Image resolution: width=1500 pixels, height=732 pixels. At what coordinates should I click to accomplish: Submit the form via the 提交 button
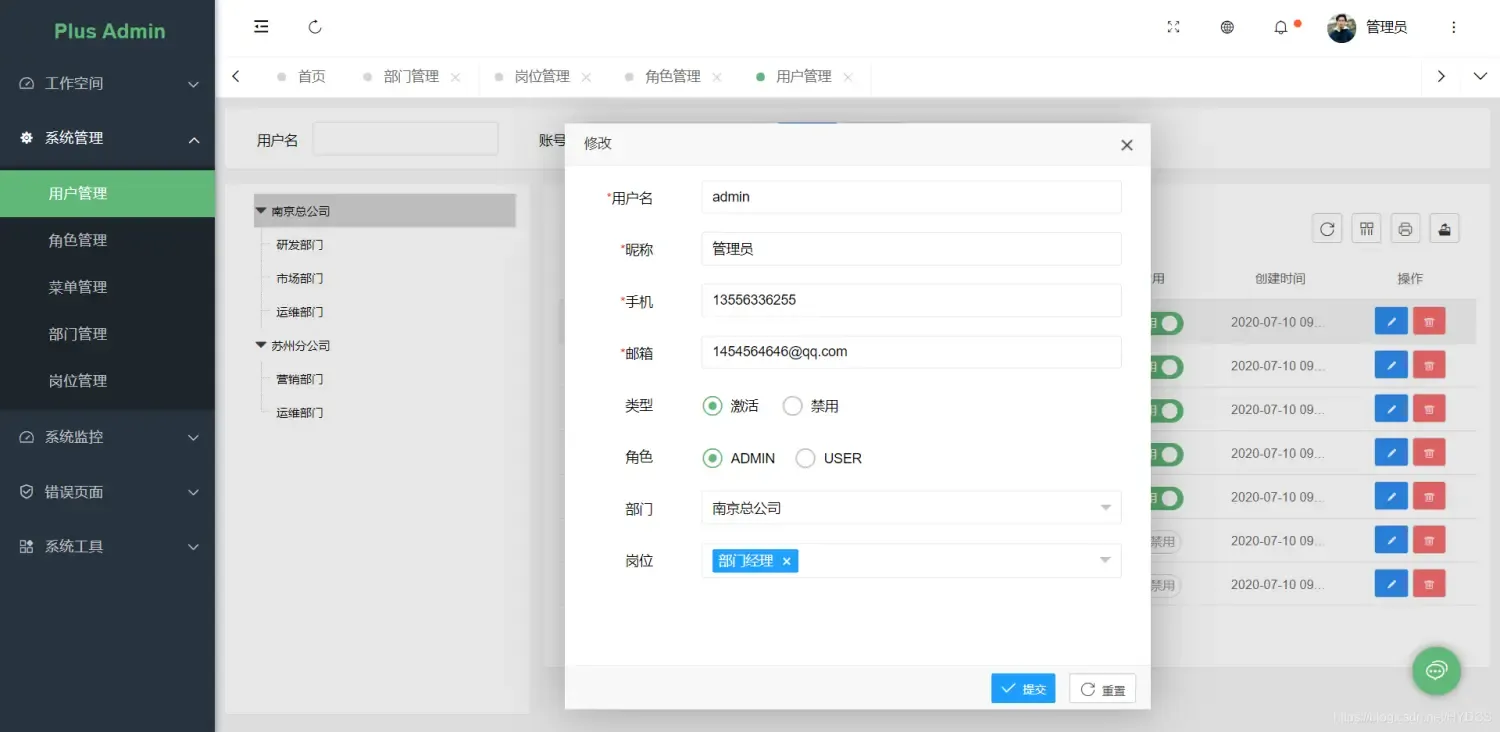pos(1022,688)
